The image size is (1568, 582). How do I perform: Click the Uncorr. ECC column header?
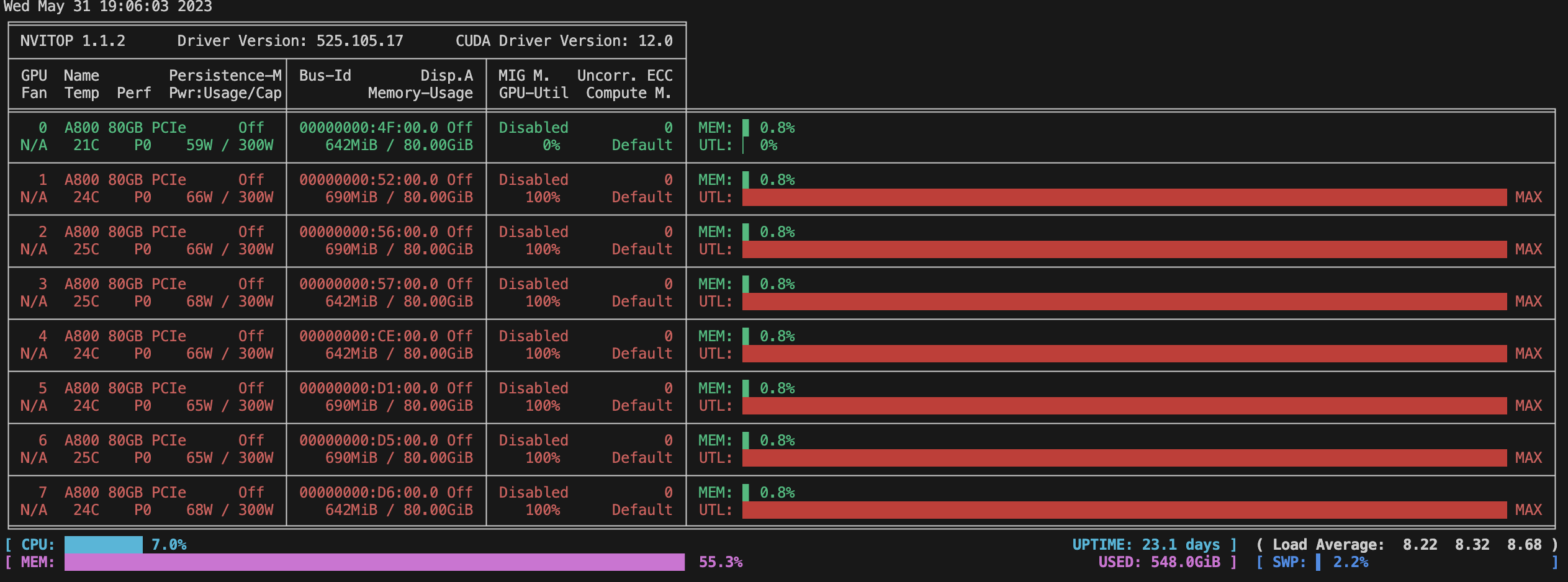(x=624, y=76)
